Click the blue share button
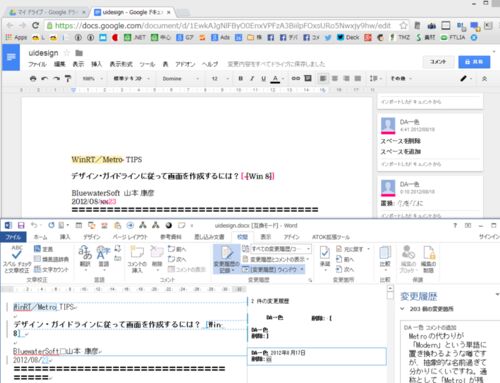 point(474,62)
